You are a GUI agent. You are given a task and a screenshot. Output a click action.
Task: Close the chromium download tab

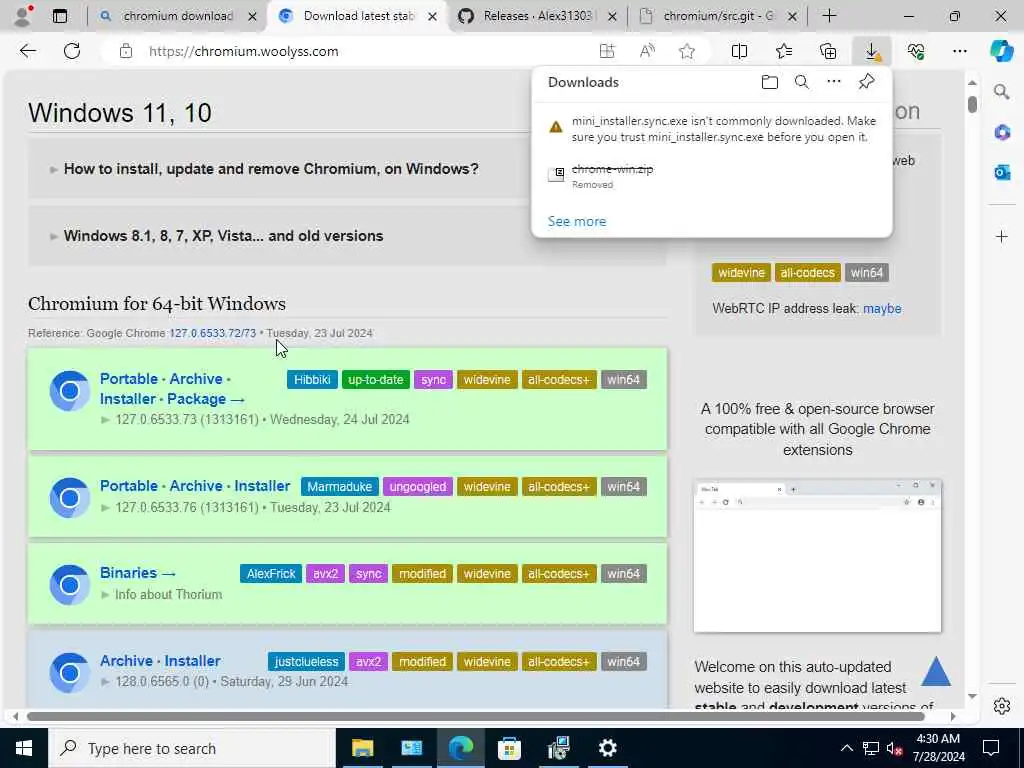252,17
